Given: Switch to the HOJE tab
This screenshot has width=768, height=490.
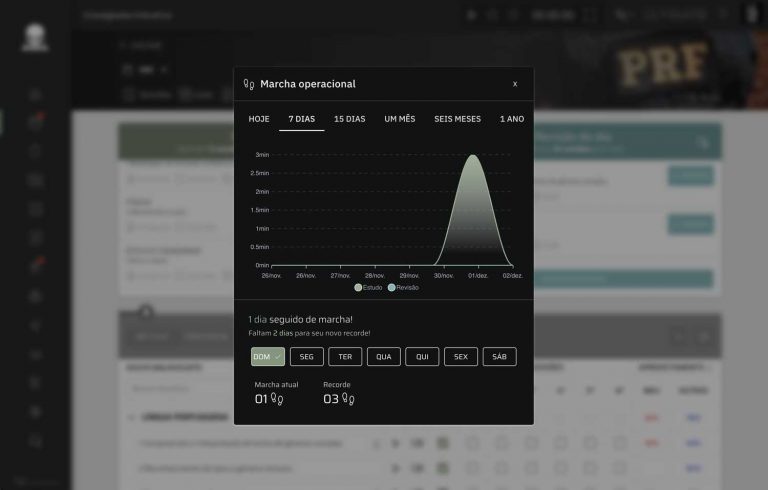Looking at the screenshot, I should (259, 119).
